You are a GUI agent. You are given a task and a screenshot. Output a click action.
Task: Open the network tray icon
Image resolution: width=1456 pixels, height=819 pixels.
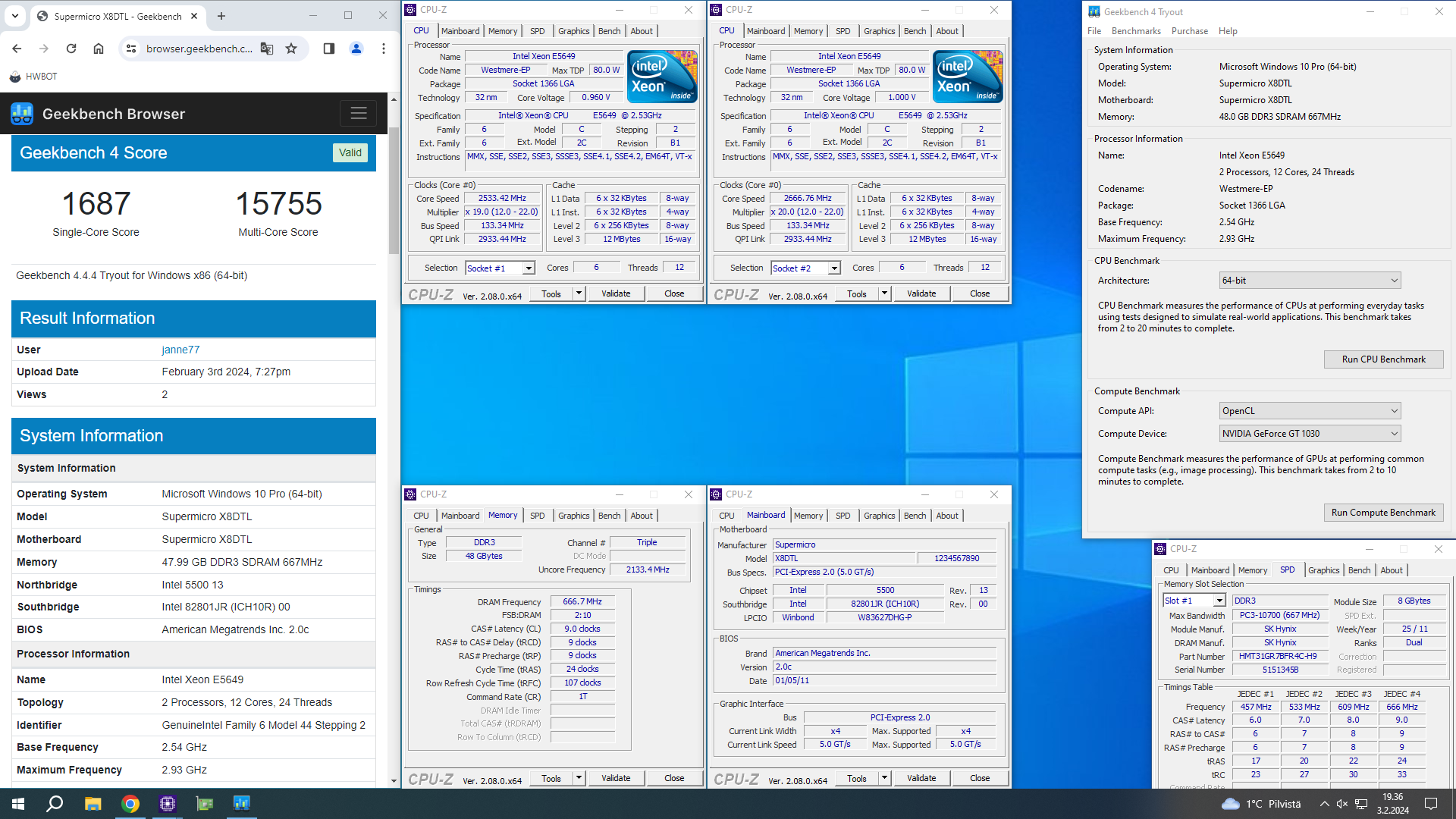[1361, 804]
